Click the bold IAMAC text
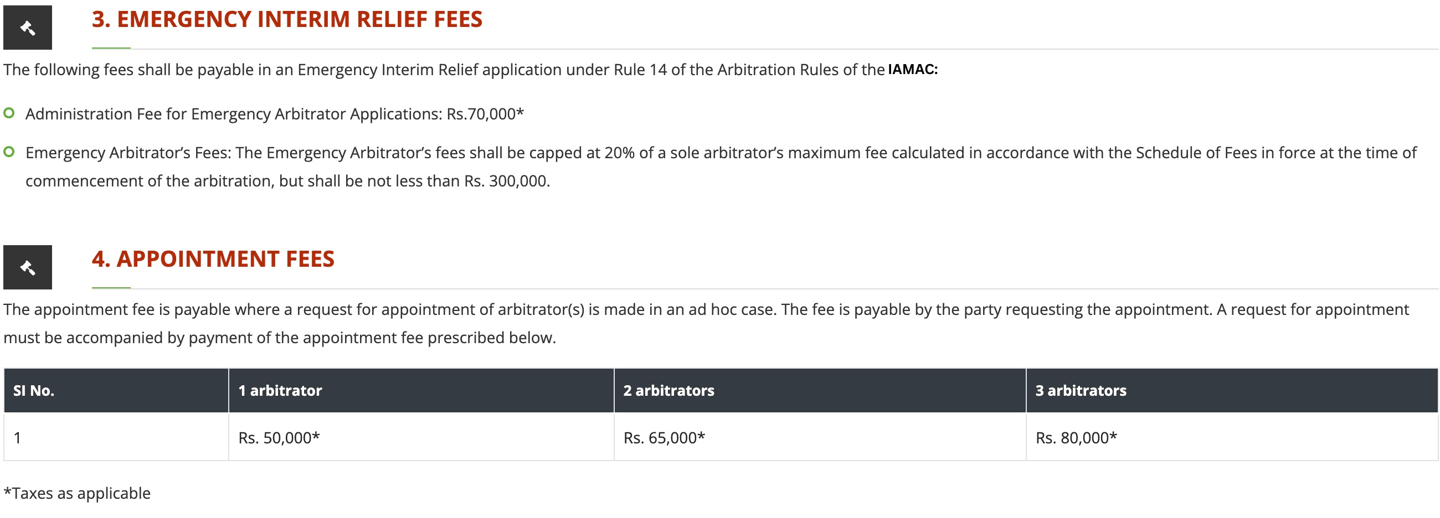The height and width of the screenshot is (518, 1440). [913, 70]
